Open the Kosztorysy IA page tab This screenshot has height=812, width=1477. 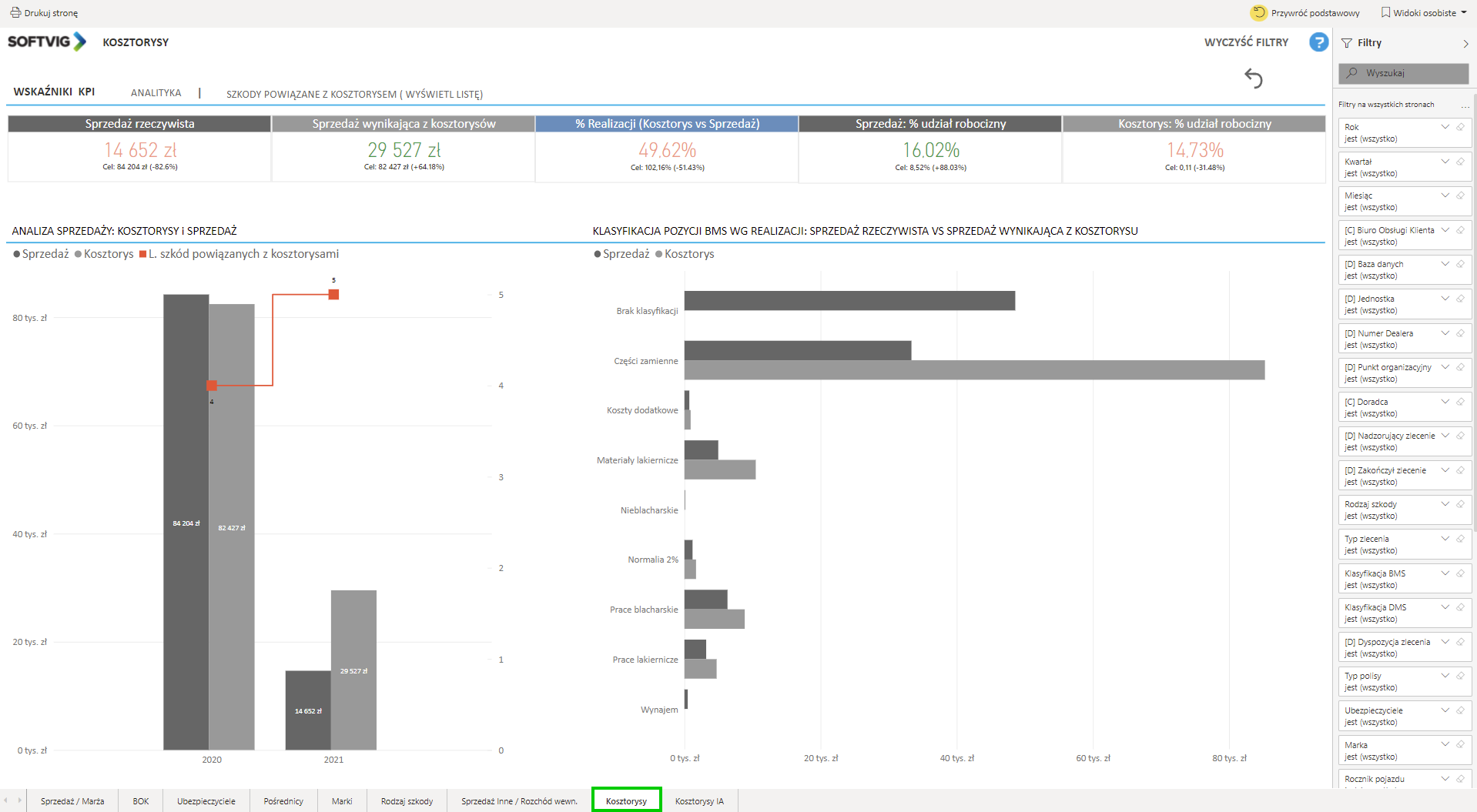click(x=699, y=801)
